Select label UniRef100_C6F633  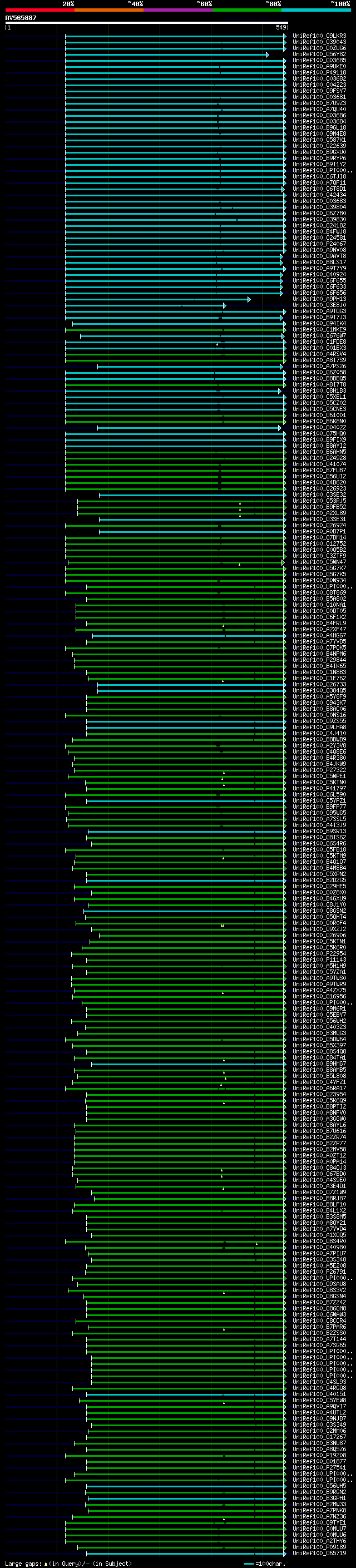tap(319, 288)
